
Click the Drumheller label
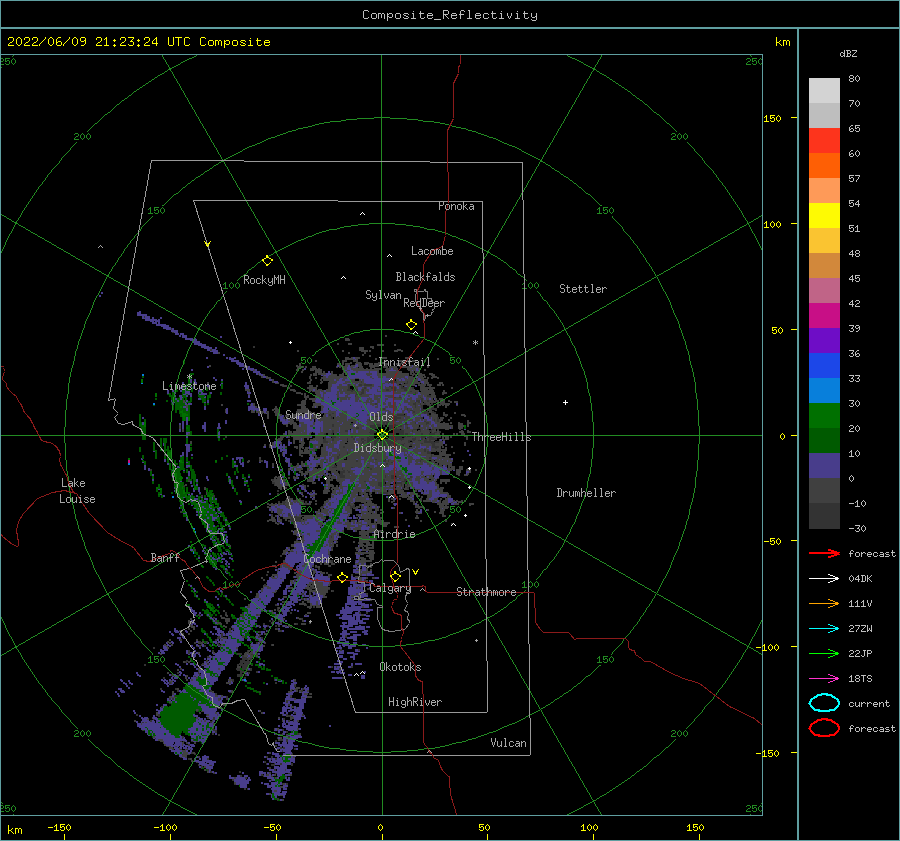(586, 493)
